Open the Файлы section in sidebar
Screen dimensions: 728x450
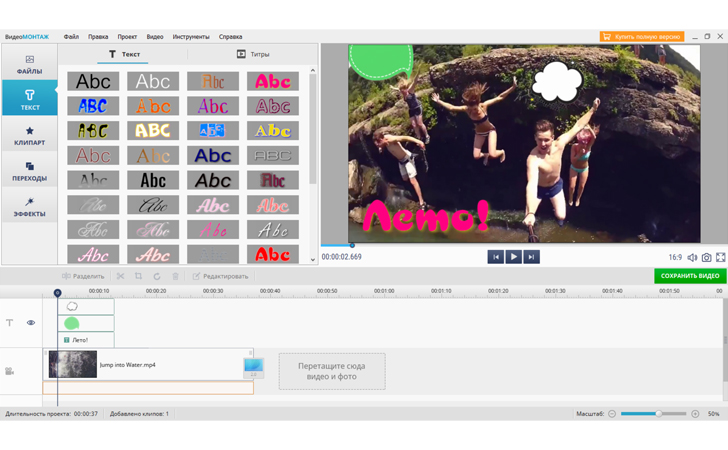[x=29, y=65]
